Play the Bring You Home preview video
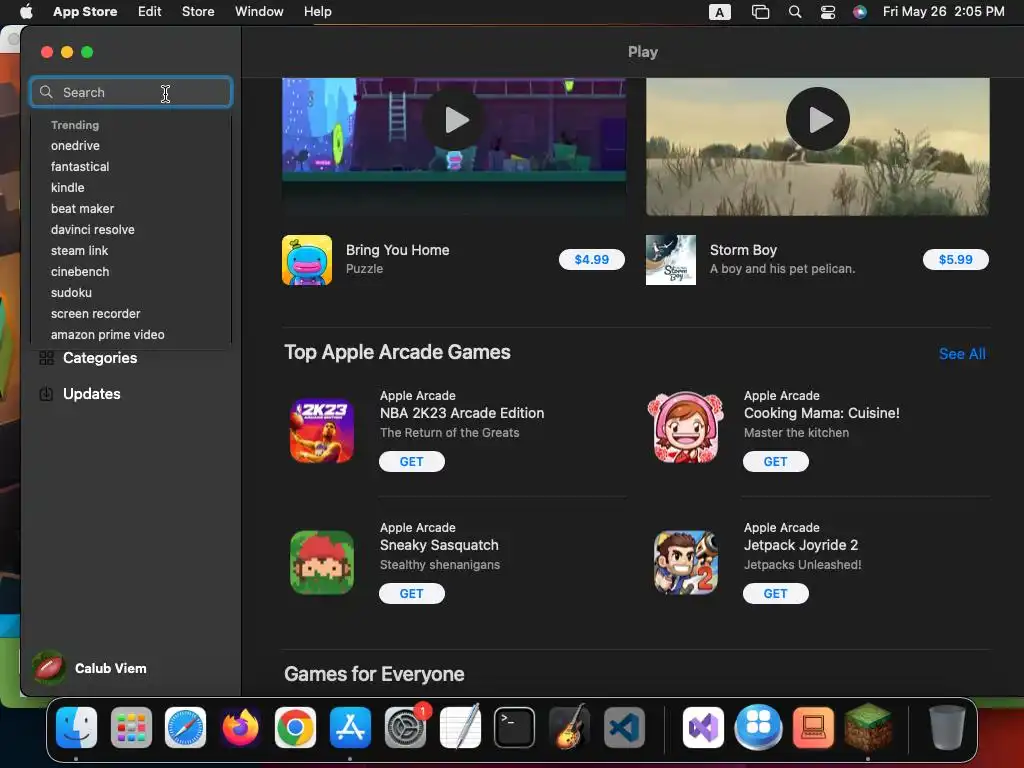The image size is (1024, 768). 455,120
